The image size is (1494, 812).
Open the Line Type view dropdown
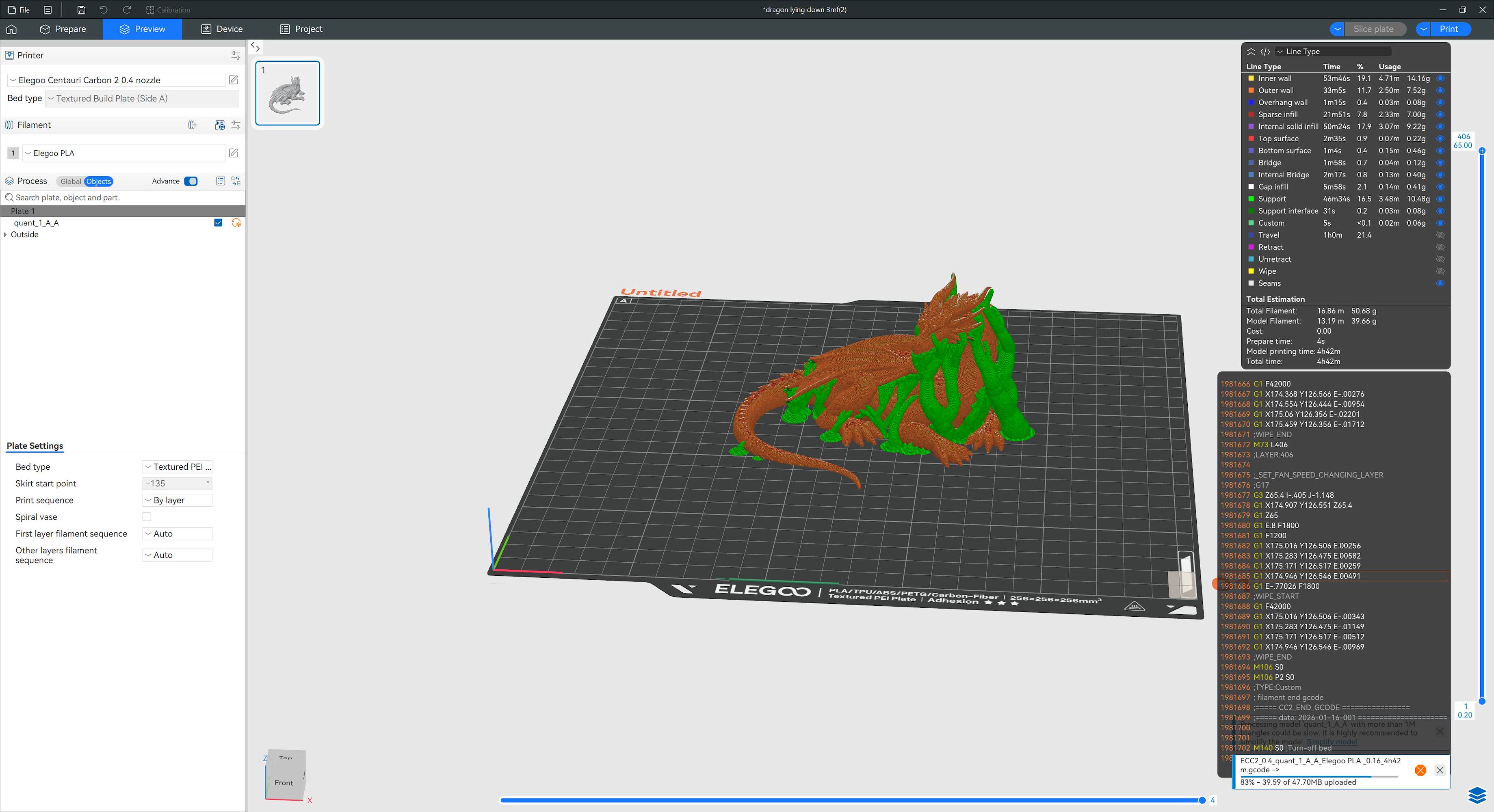pyautogui.click(x=1332, y=52)
